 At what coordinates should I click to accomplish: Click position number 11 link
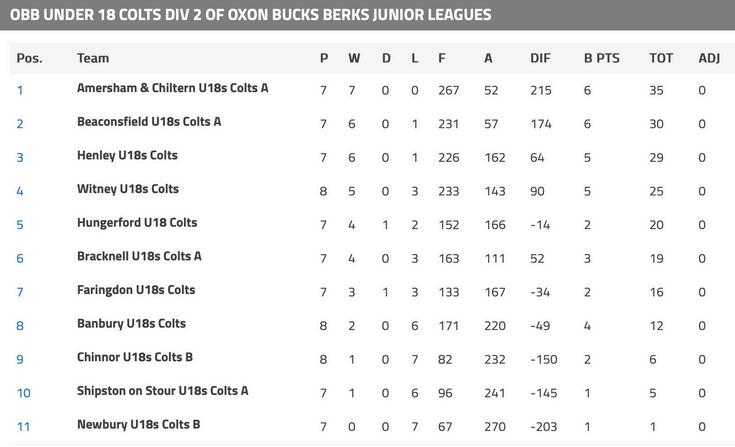(23, 427)
